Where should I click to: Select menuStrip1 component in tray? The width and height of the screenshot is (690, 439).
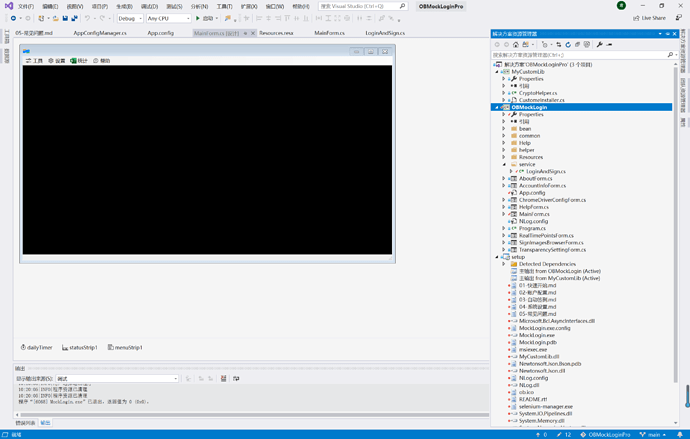click(x=125, y=348)
